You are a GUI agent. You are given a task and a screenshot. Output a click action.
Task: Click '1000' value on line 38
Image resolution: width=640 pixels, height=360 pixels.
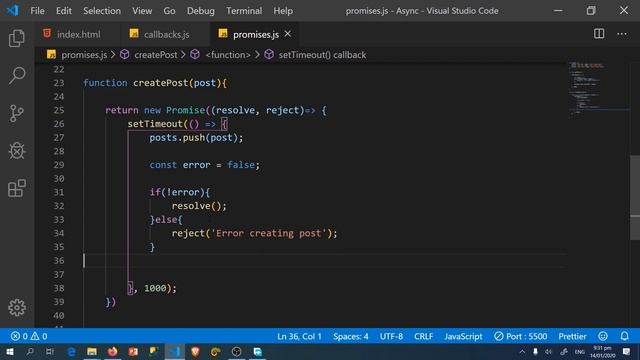155,288
